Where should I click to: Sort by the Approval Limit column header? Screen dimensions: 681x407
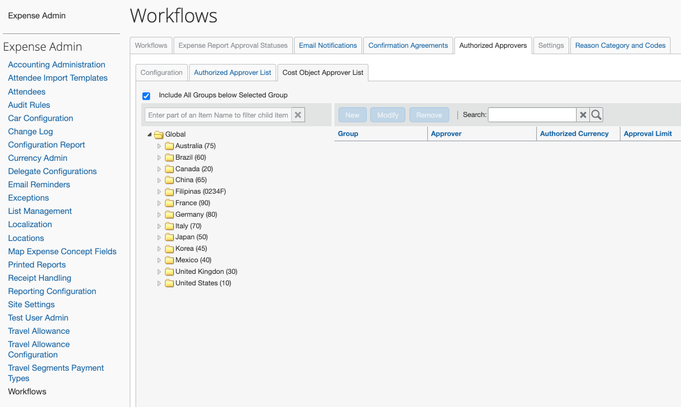[x=647, y=133]
